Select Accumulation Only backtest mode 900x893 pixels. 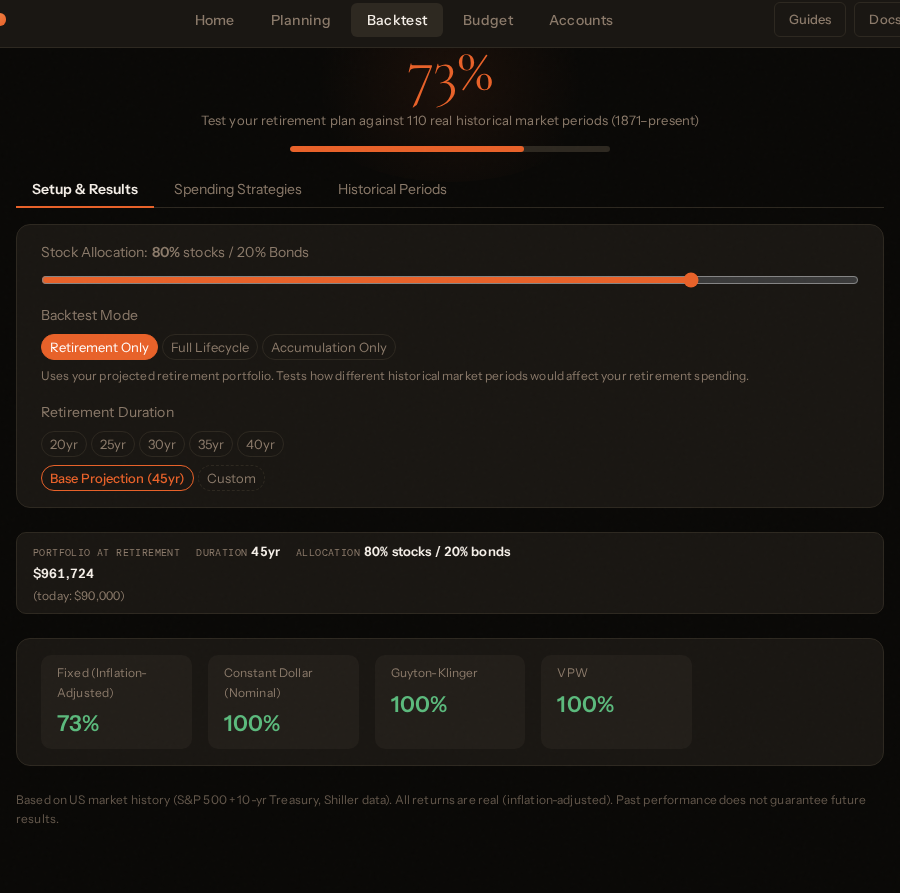329,347
